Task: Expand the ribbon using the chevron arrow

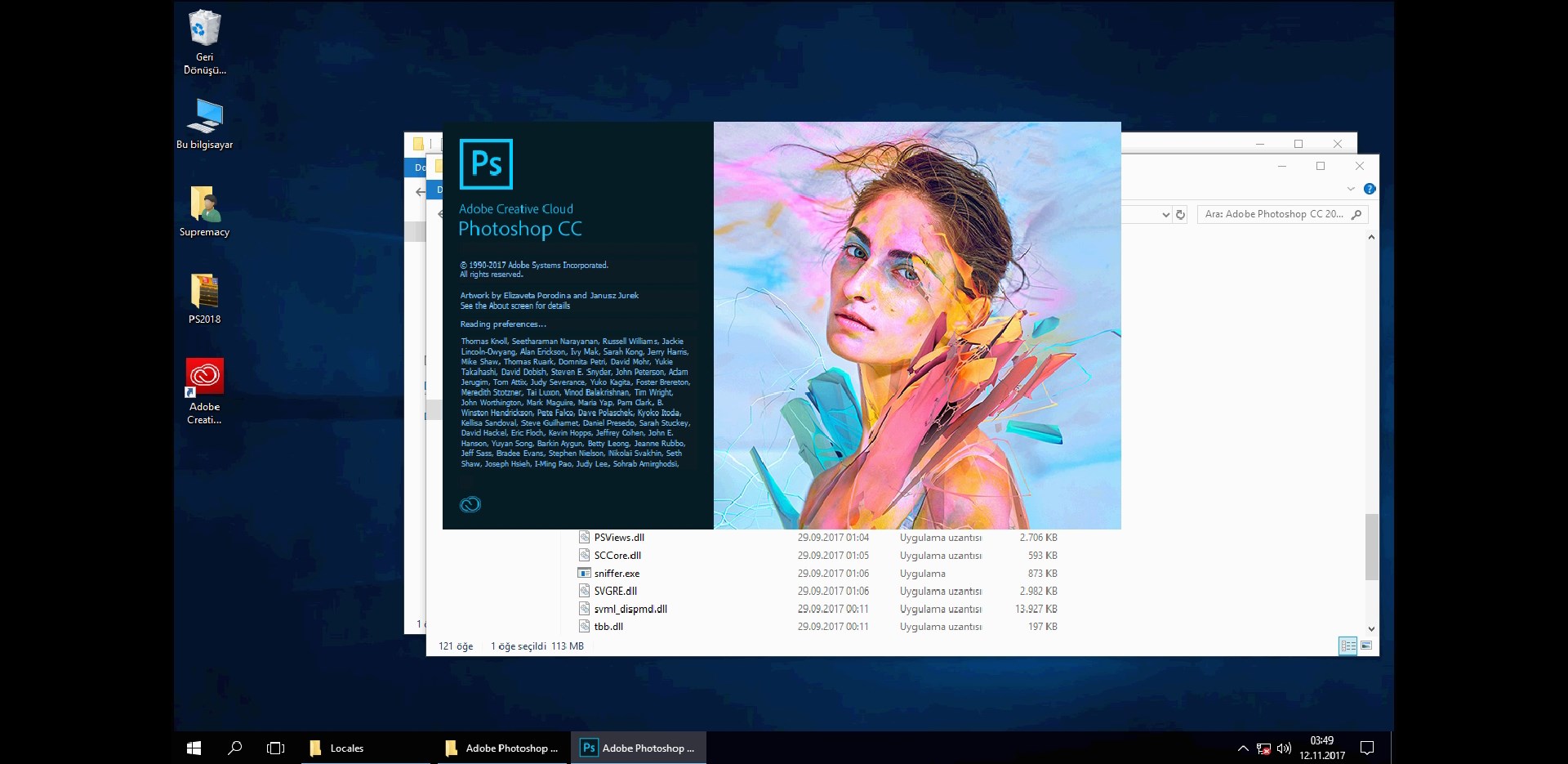Action: coord(1351,189)
